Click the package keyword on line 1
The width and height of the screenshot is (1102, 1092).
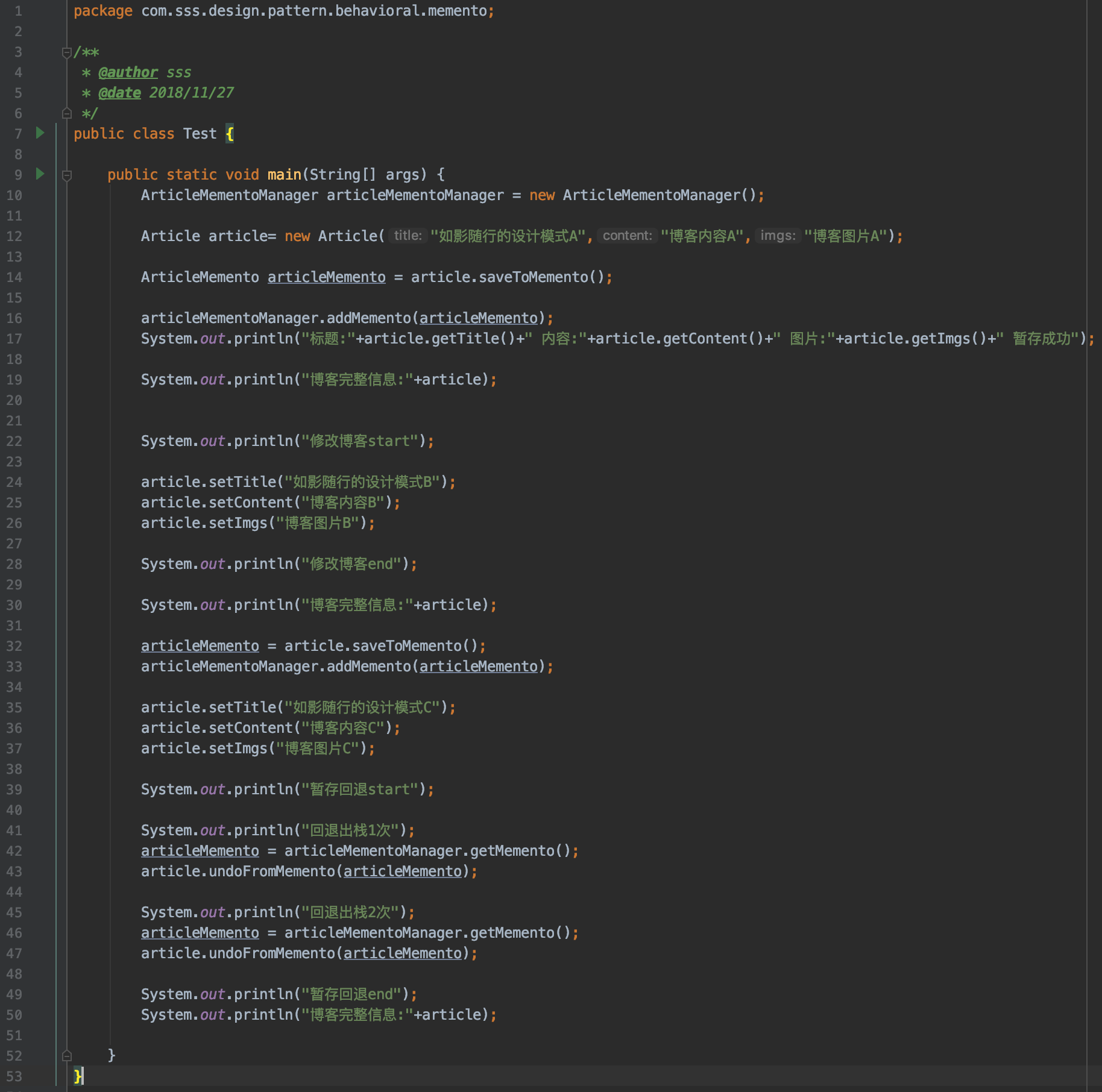103,11
